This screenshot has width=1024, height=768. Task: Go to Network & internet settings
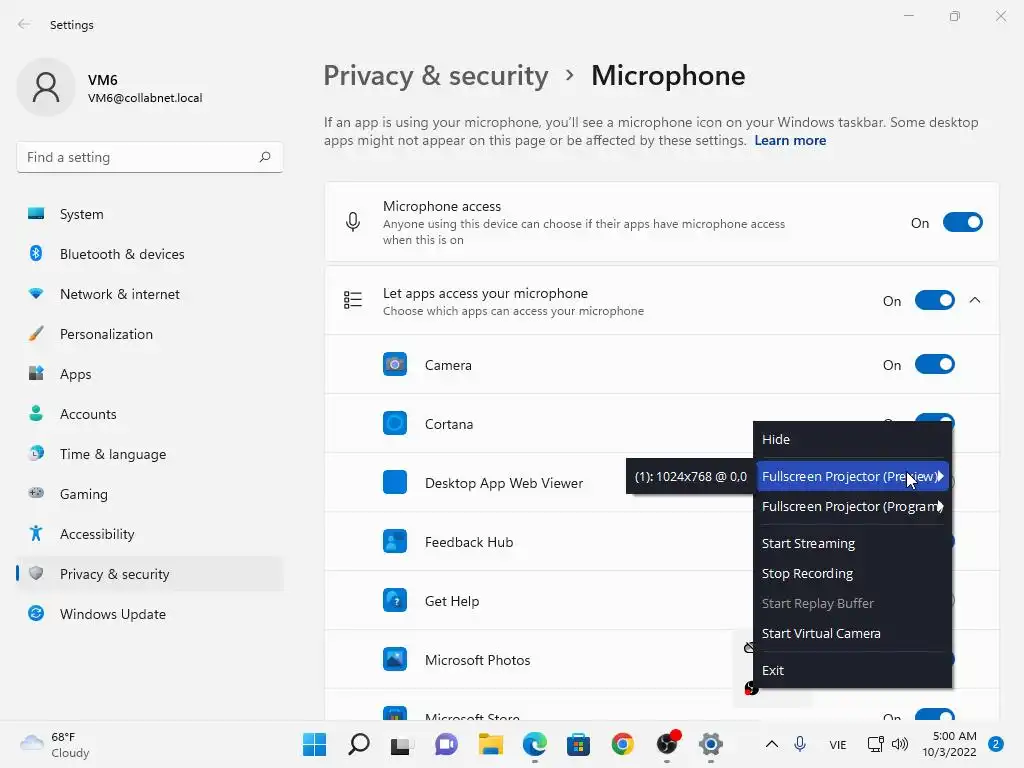pos(150,294)
